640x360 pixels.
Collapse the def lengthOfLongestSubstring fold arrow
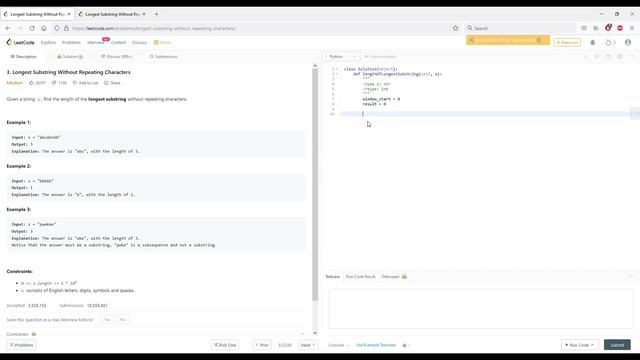click(337, 74)
